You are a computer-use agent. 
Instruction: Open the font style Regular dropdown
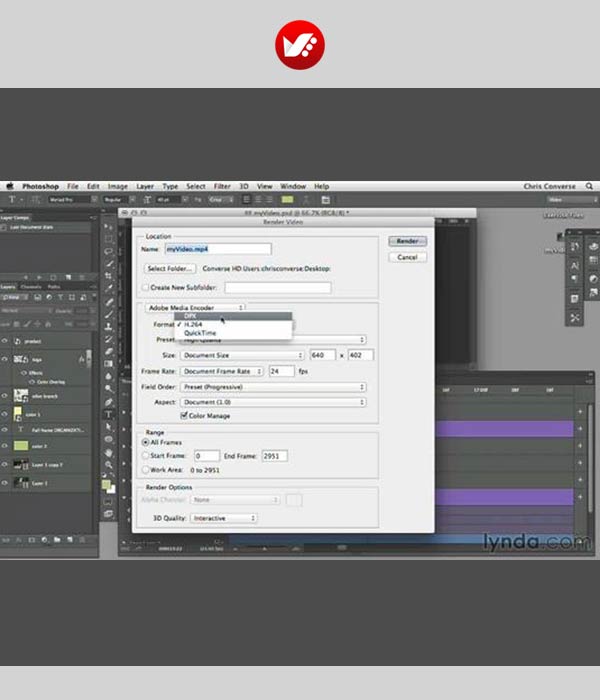coord(120,200)
